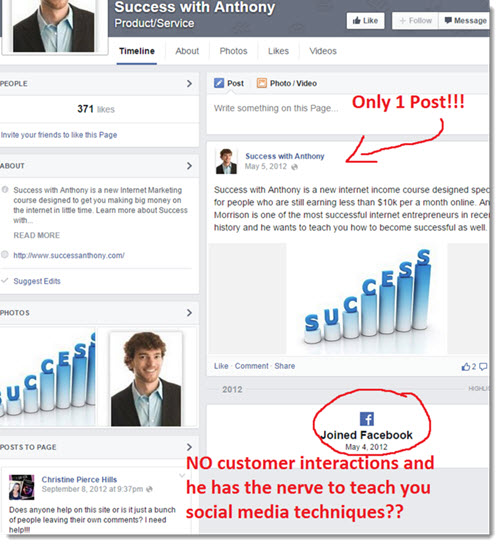The height and width of the screenshot is (545, 500).
Task: Click the Facebook logo above Joined Facebook
Action: tap(367, 418)
